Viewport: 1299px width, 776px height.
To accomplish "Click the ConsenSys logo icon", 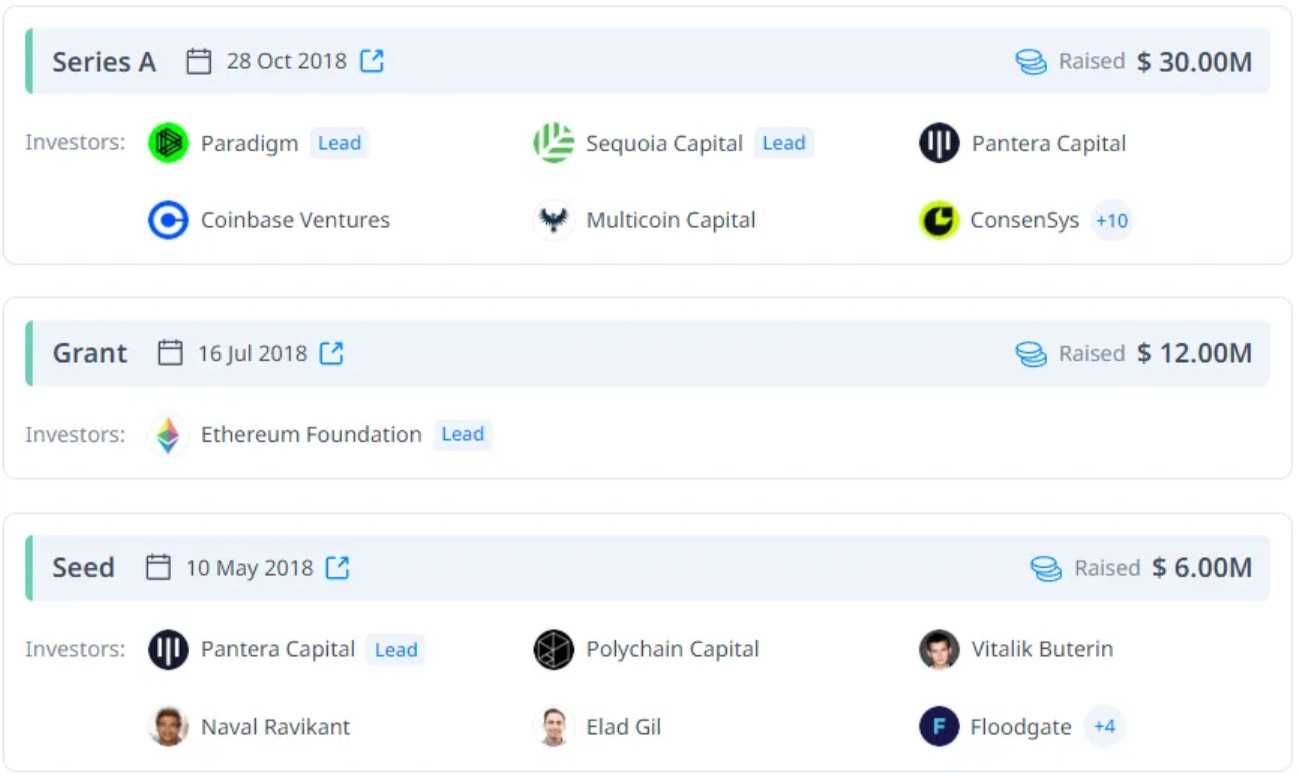I will click(x=939, y=220).
